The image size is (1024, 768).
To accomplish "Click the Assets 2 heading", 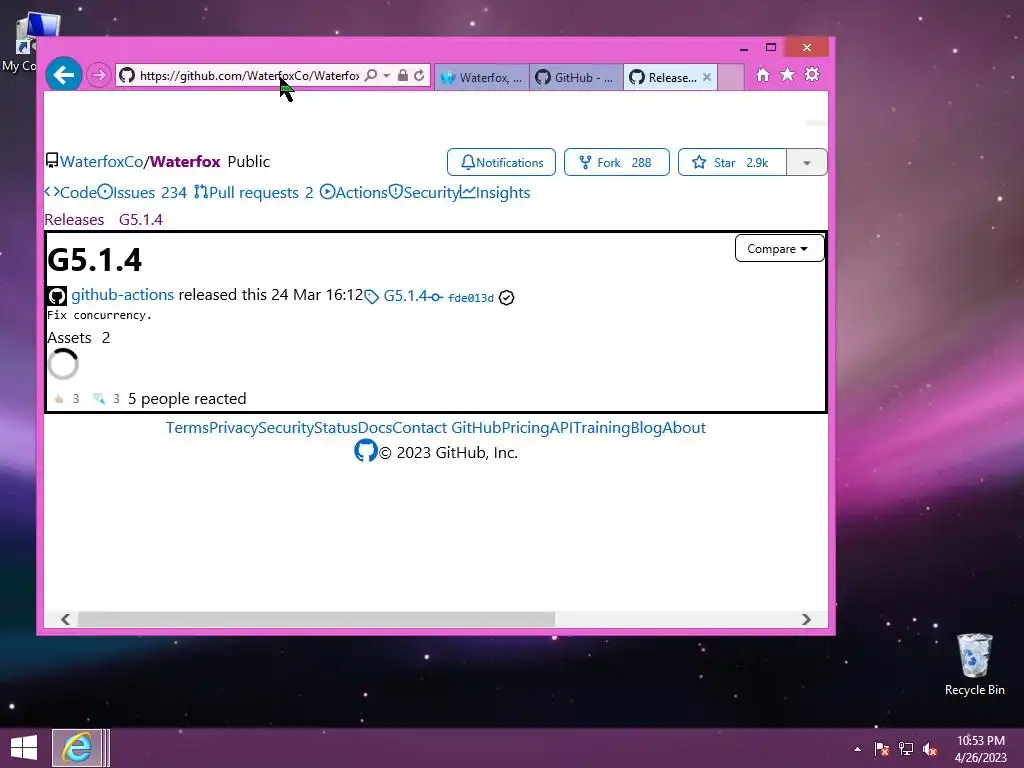I will pyautogui.click(x=78, y=338).
